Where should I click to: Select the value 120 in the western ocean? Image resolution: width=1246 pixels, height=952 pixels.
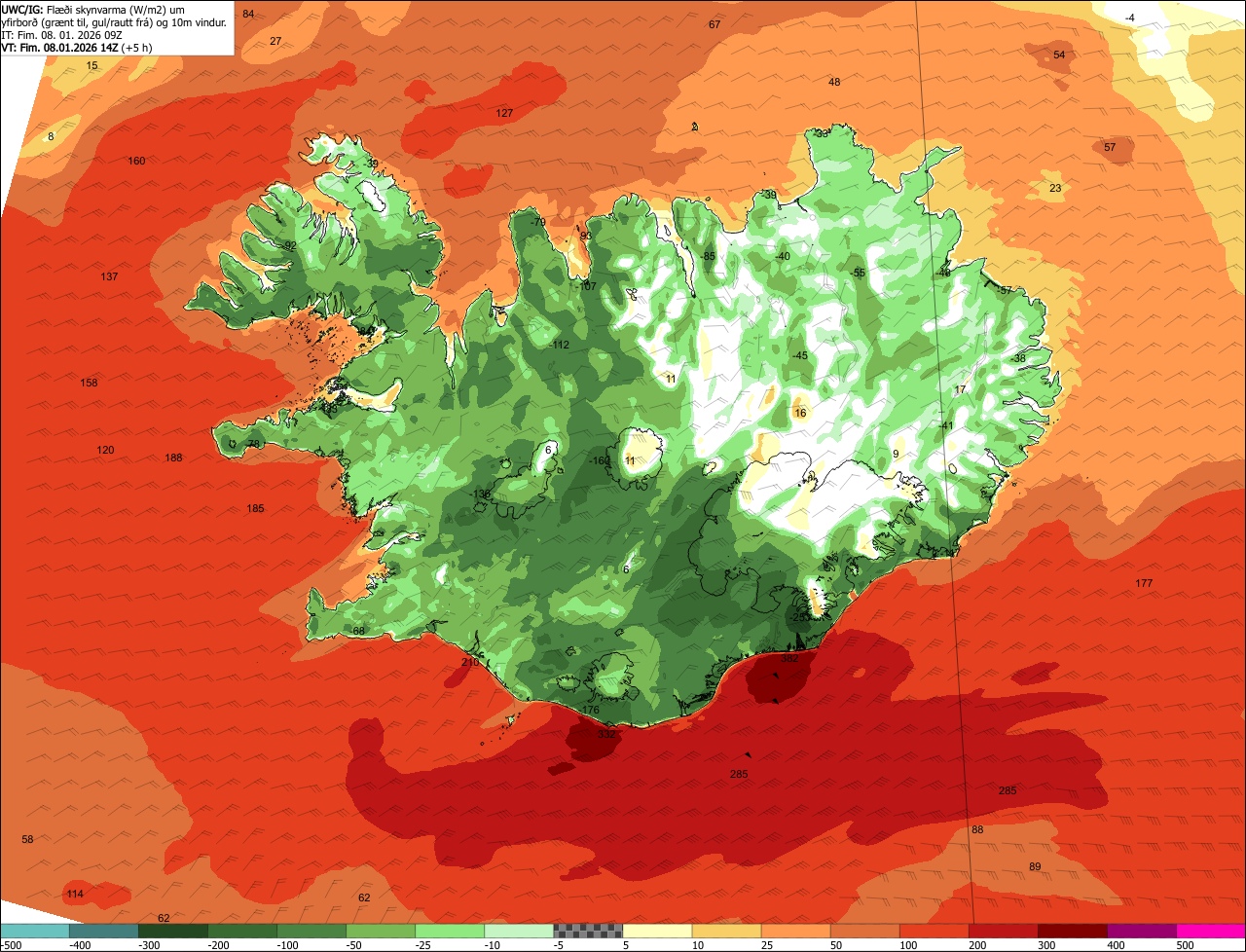(x=105, y=450)
